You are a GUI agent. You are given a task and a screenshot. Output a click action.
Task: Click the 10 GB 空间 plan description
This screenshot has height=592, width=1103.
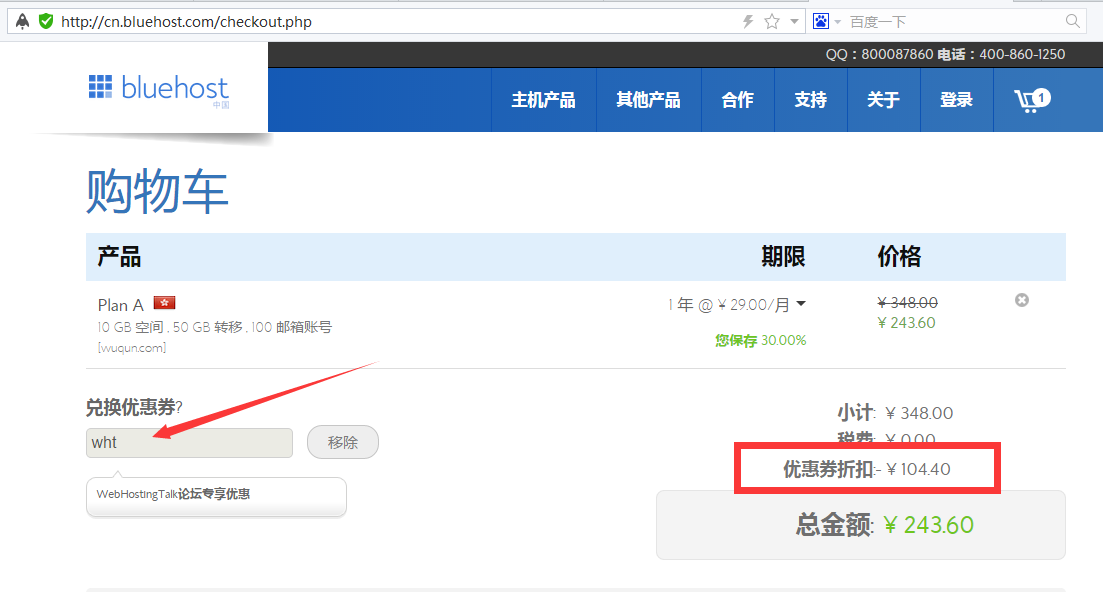pos(215,327)
